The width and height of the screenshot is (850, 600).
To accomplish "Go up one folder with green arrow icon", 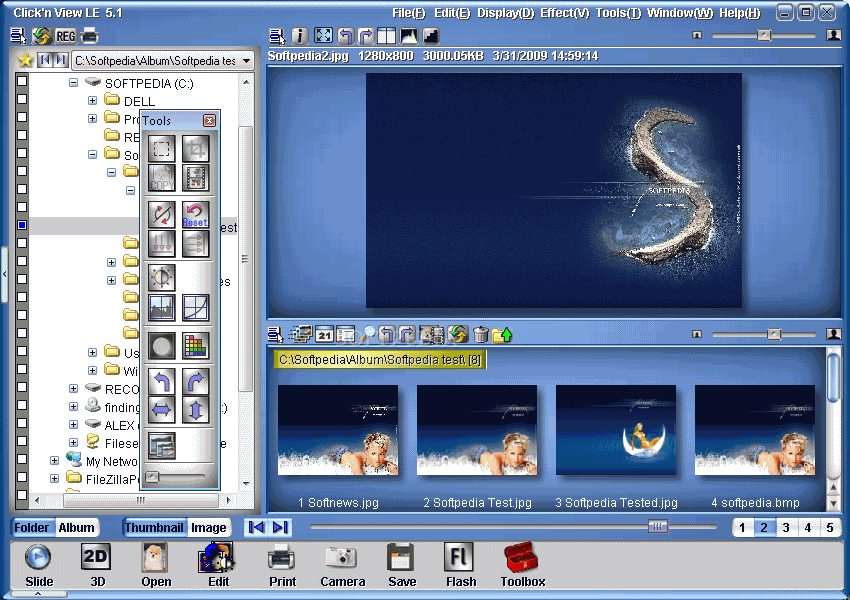I will (502, 335).
